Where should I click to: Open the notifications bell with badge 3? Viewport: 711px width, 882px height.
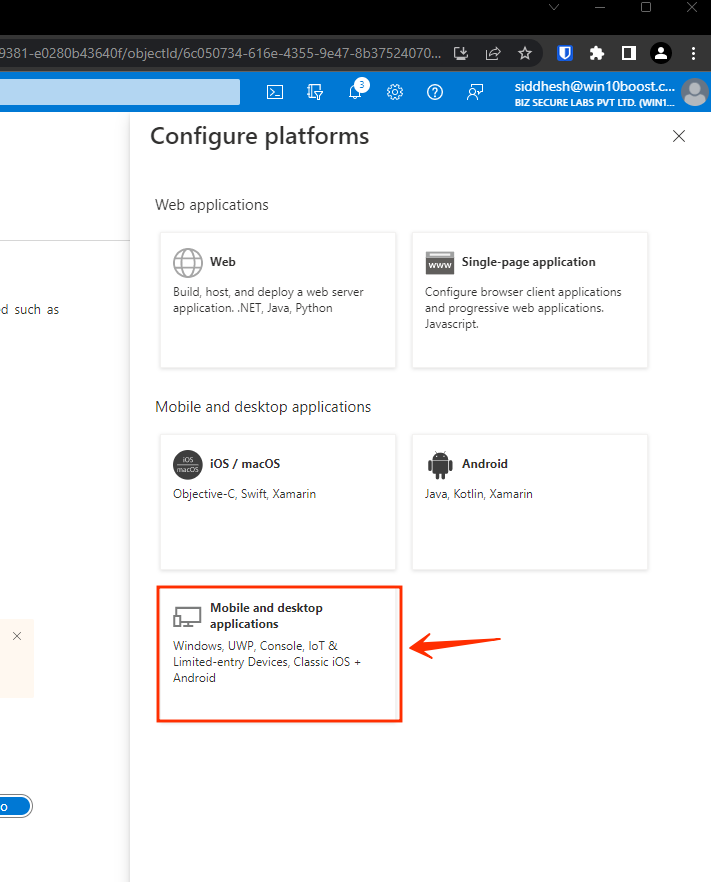coord(355,92)
